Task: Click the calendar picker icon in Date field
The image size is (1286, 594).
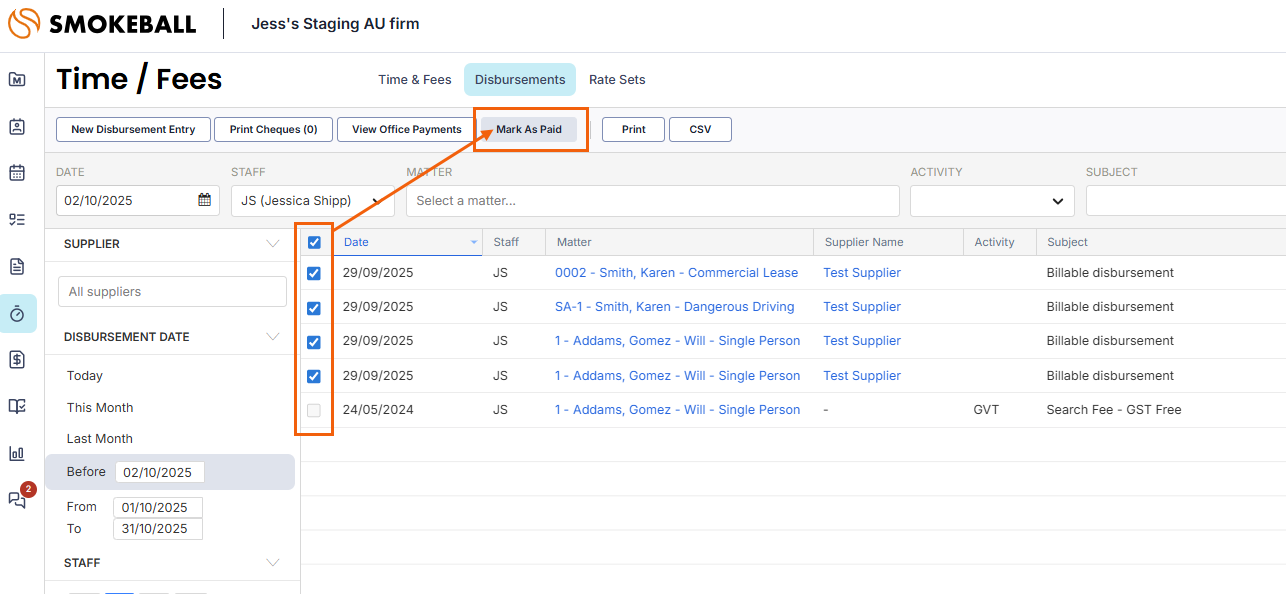Action: tap(205, 200)
